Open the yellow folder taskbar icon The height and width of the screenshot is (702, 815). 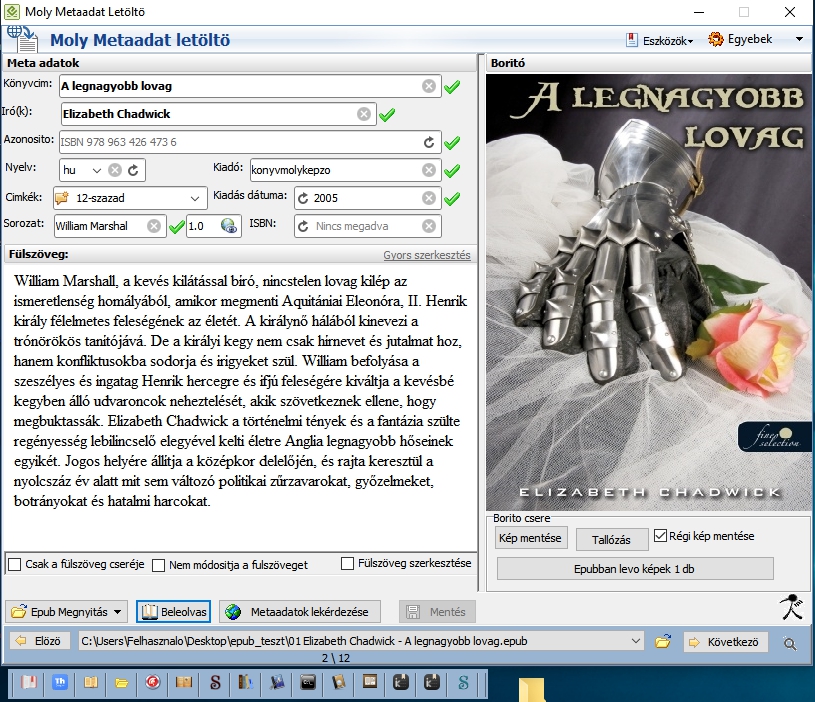tap(122, 682)
